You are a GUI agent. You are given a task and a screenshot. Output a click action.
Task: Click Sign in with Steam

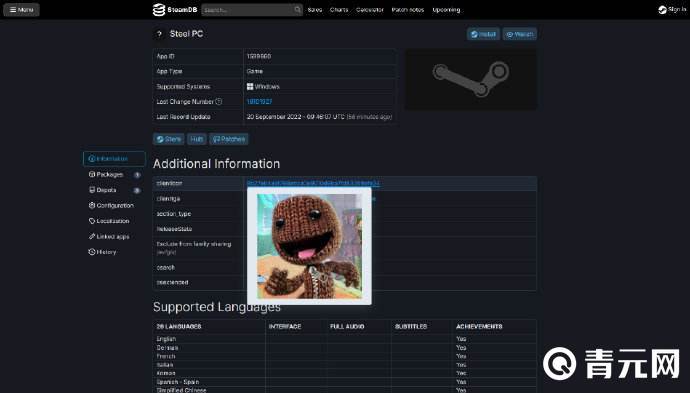(x=672, y=10)
